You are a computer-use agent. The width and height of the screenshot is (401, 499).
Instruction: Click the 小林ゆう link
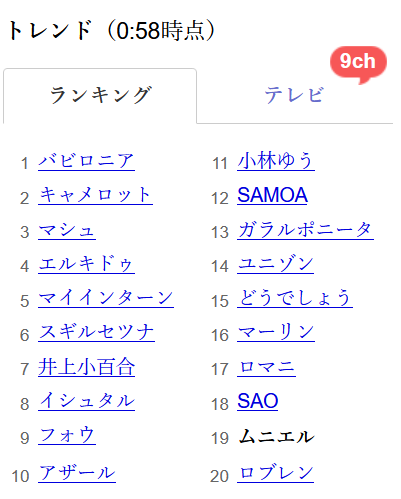pyautogui.click(x=276, y=161)
